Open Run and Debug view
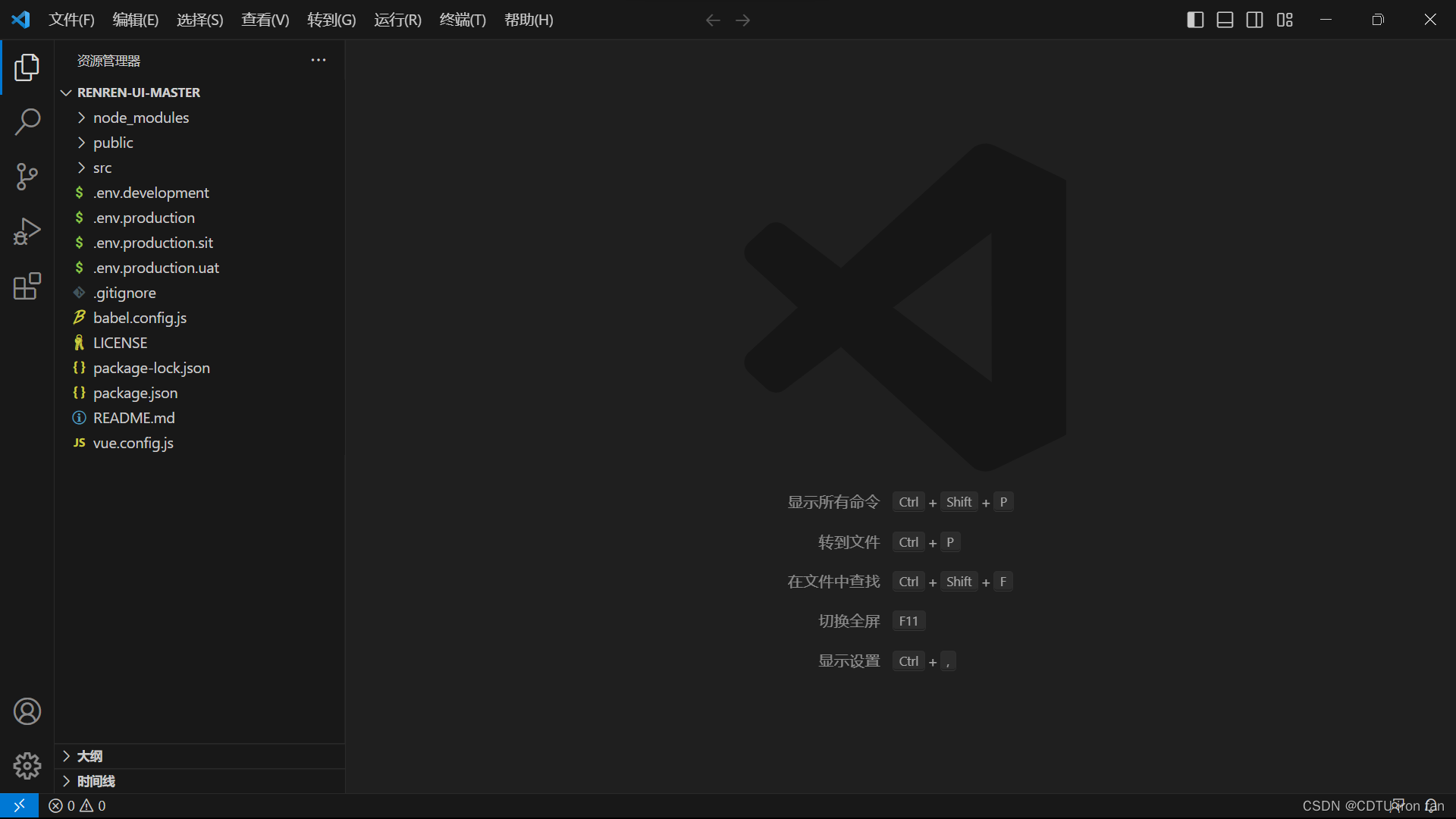This screenshot has height=819, width=1456. (27, 231)
